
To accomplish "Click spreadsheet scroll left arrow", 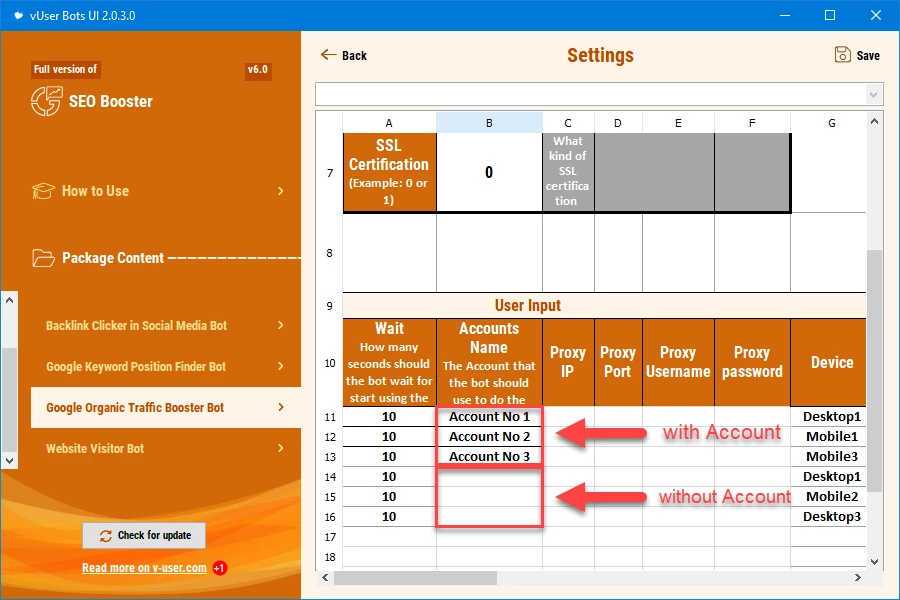I will 325,577.
